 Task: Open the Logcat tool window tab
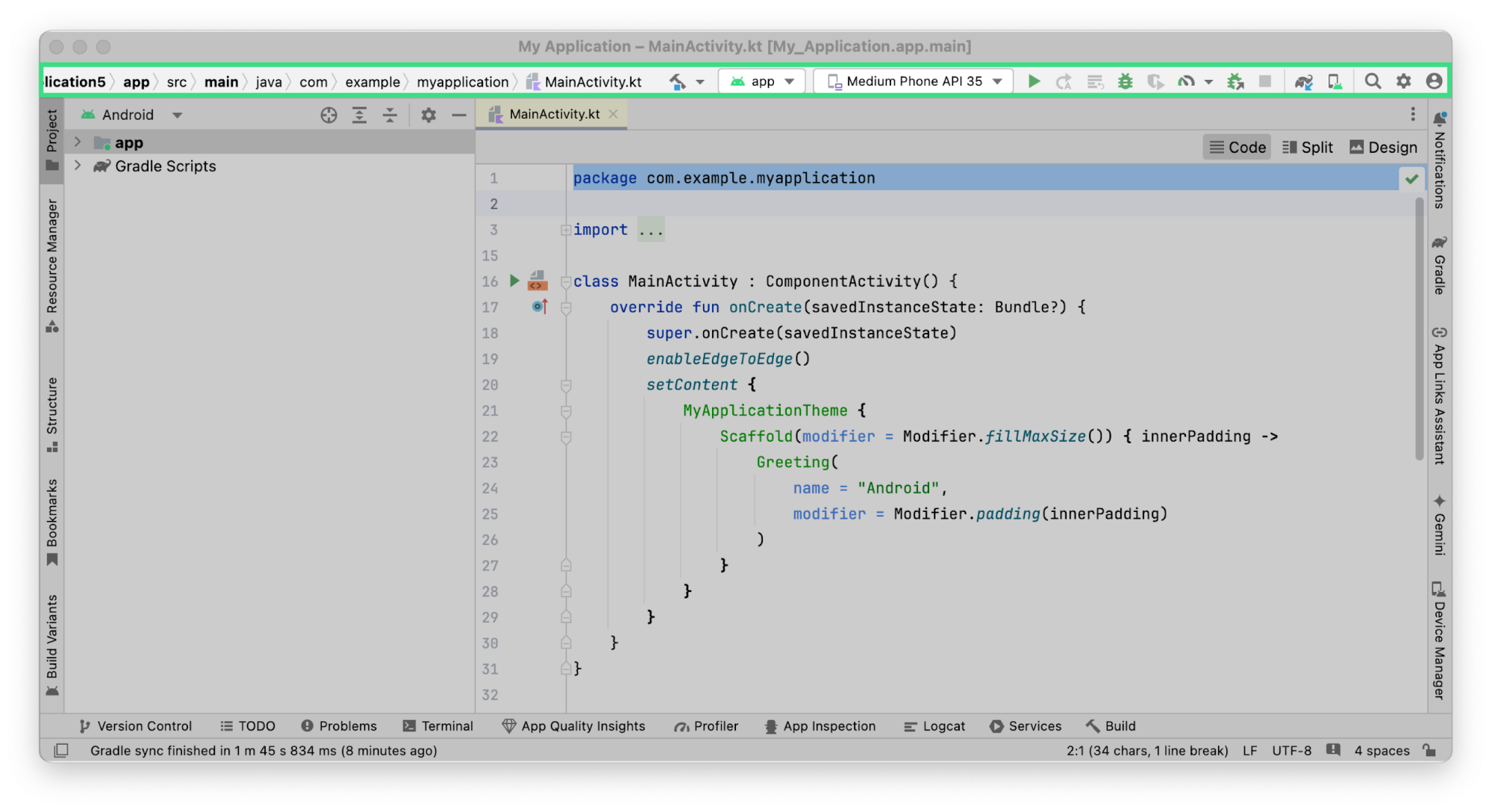click(x=934, y=725)
